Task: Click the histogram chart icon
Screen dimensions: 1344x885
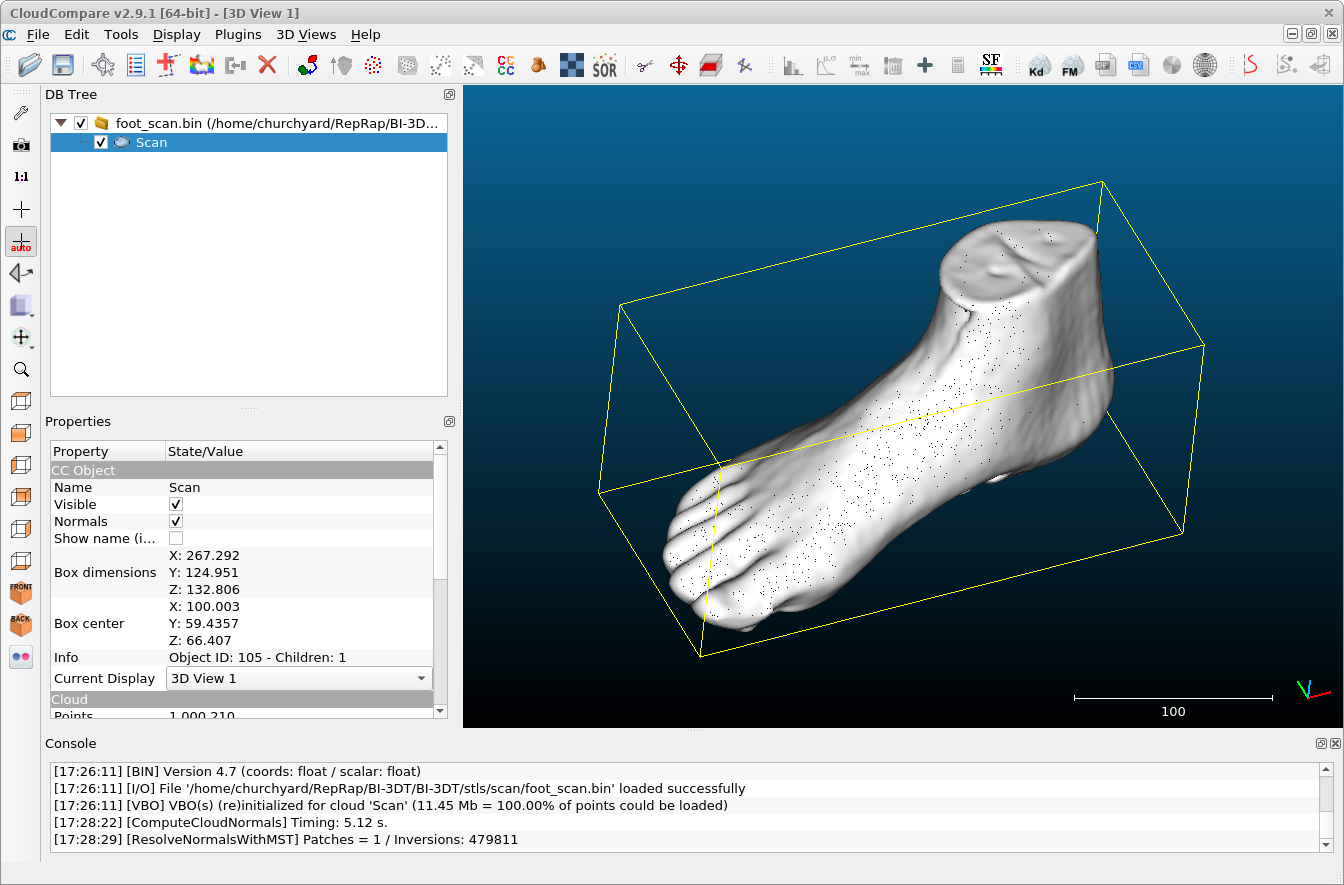Action: (792, 66)
